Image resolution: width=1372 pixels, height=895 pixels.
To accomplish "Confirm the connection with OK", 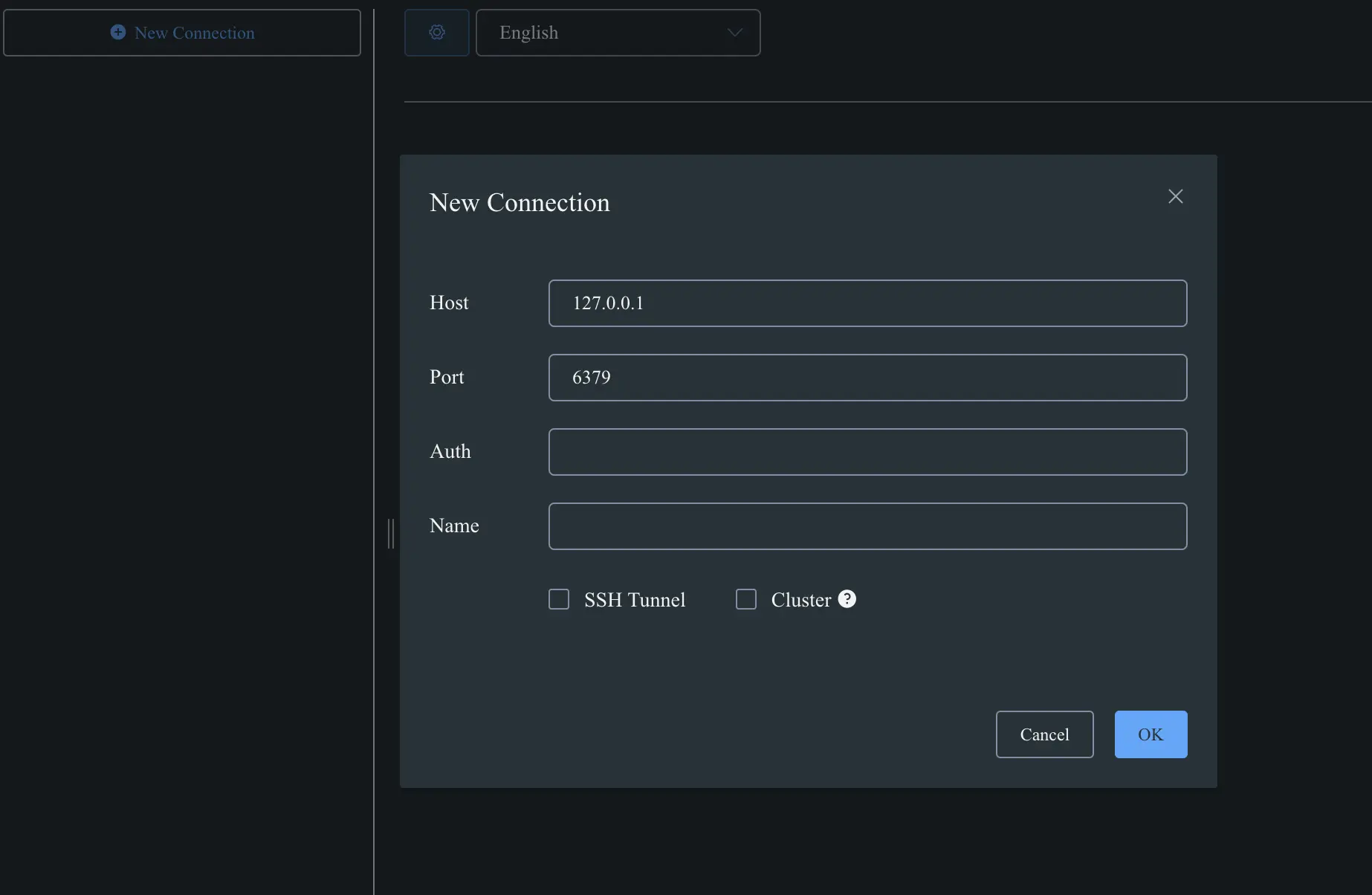I will [1150, 734].
